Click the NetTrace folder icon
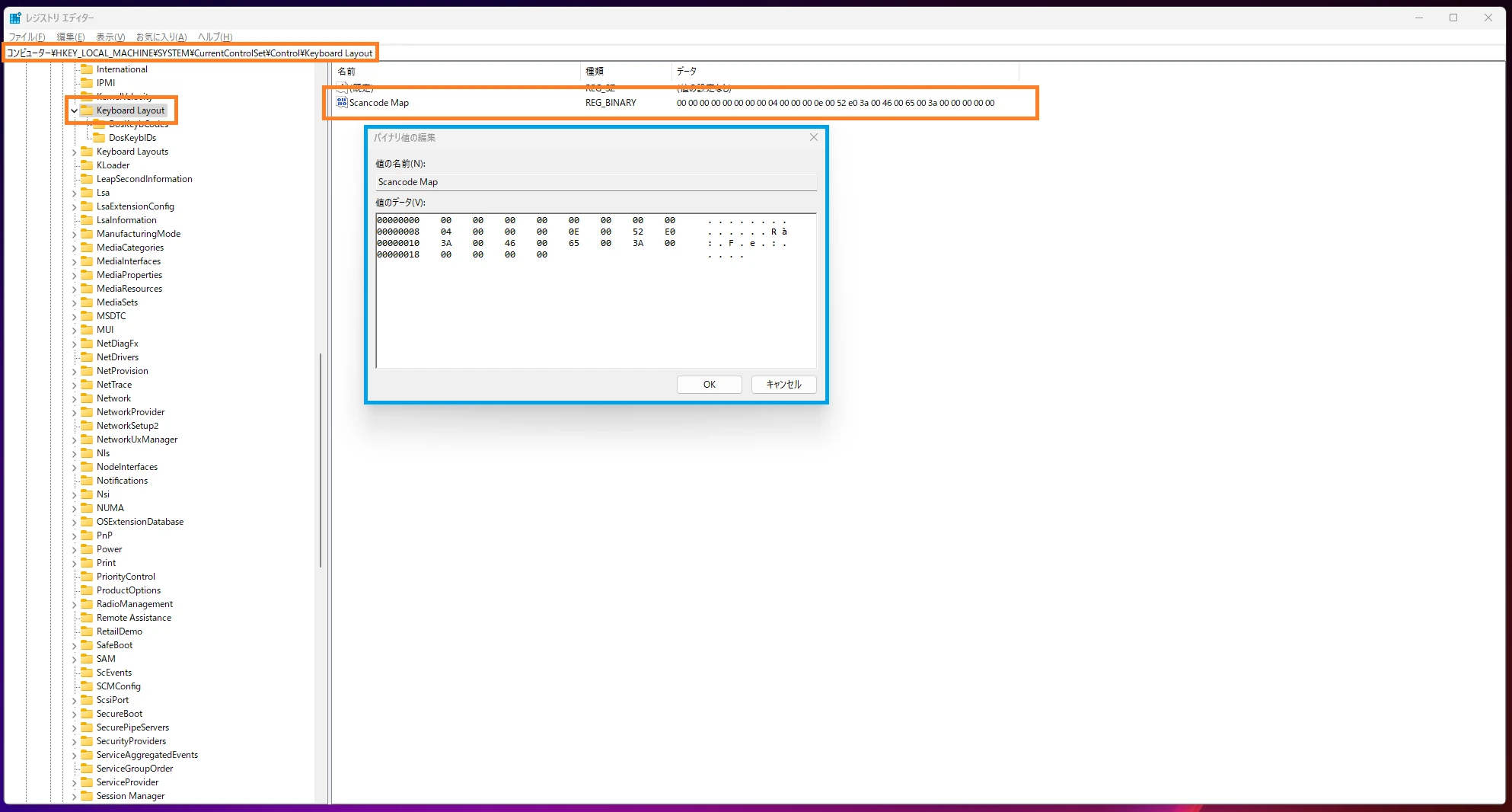This screenshot has height=812, width=1512. click(87, 385)
